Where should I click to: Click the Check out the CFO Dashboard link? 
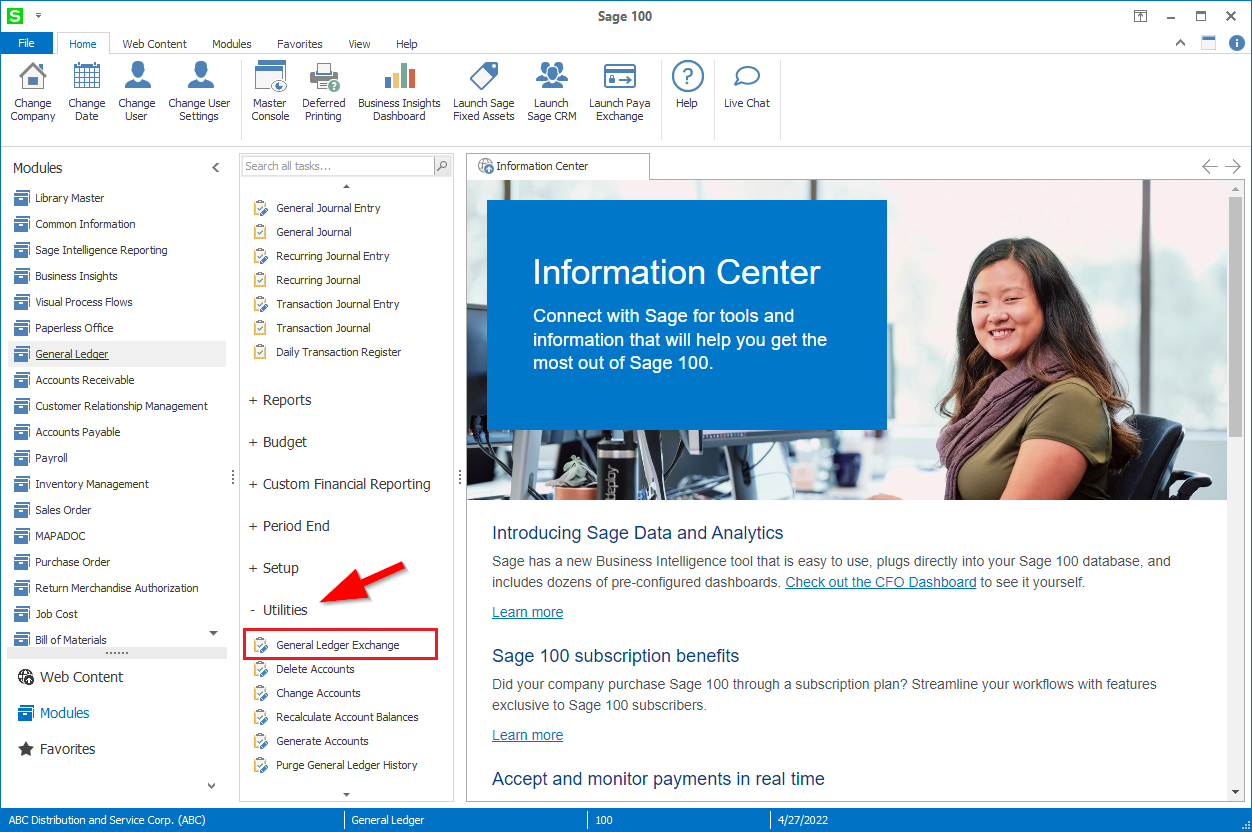point(880,582)
